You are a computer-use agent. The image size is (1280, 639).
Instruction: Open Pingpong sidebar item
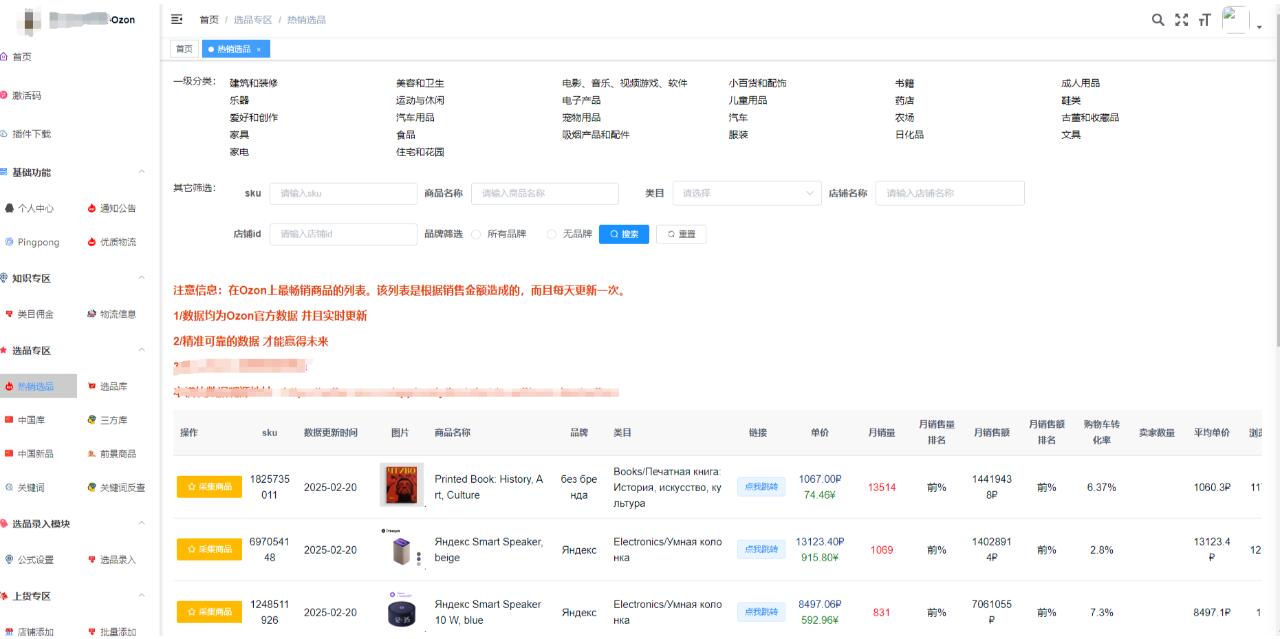click(38, 242)
